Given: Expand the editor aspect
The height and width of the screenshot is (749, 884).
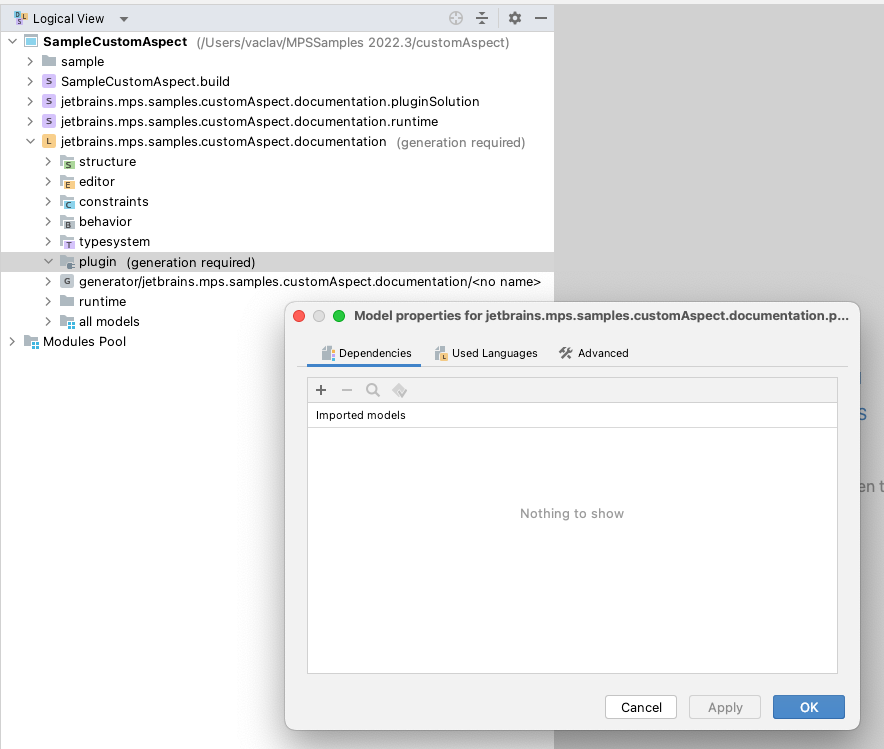Looking at the screenshot, I should pos(48,181).
